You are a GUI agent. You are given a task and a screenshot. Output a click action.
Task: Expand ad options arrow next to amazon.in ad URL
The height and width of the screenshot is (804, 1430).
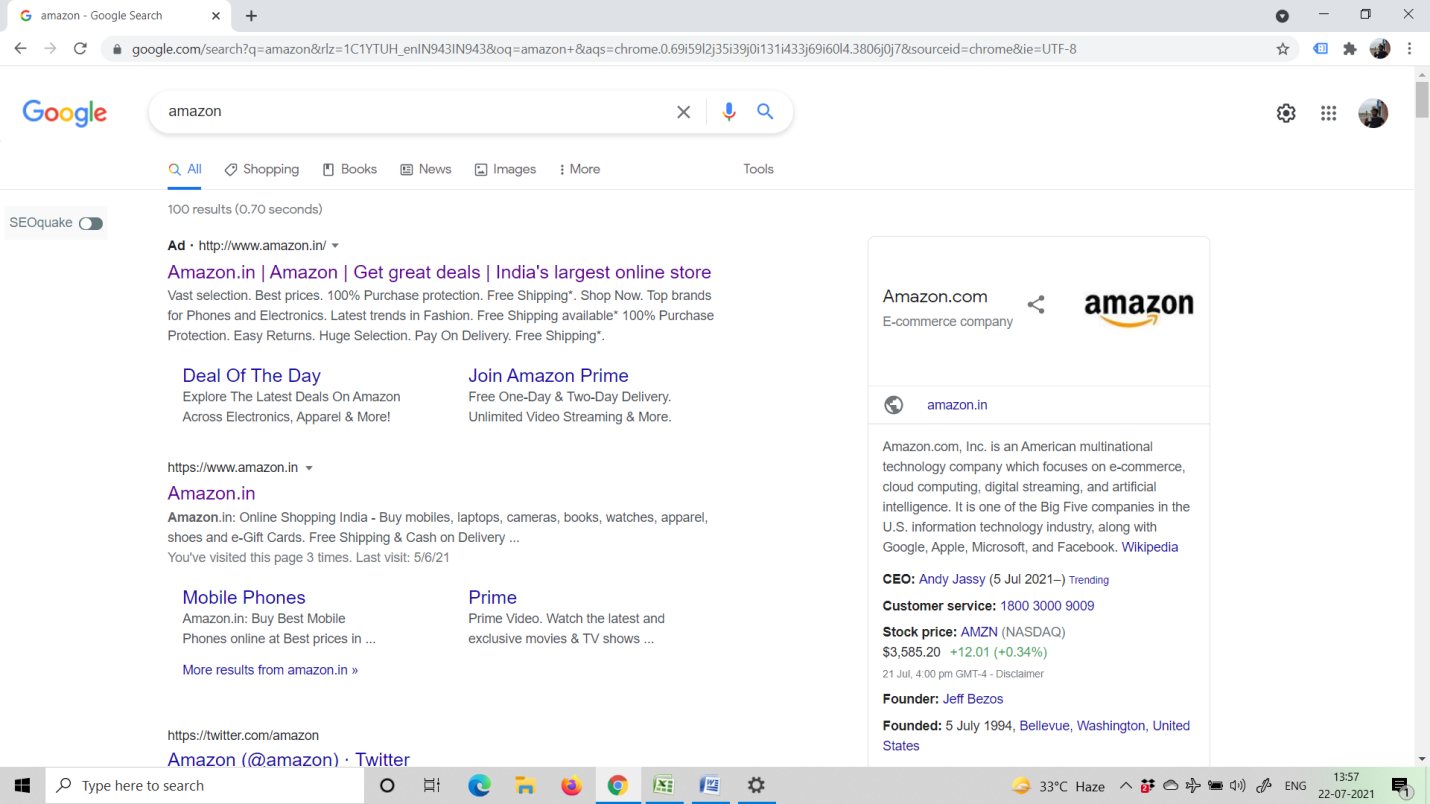tap(335, 246)
